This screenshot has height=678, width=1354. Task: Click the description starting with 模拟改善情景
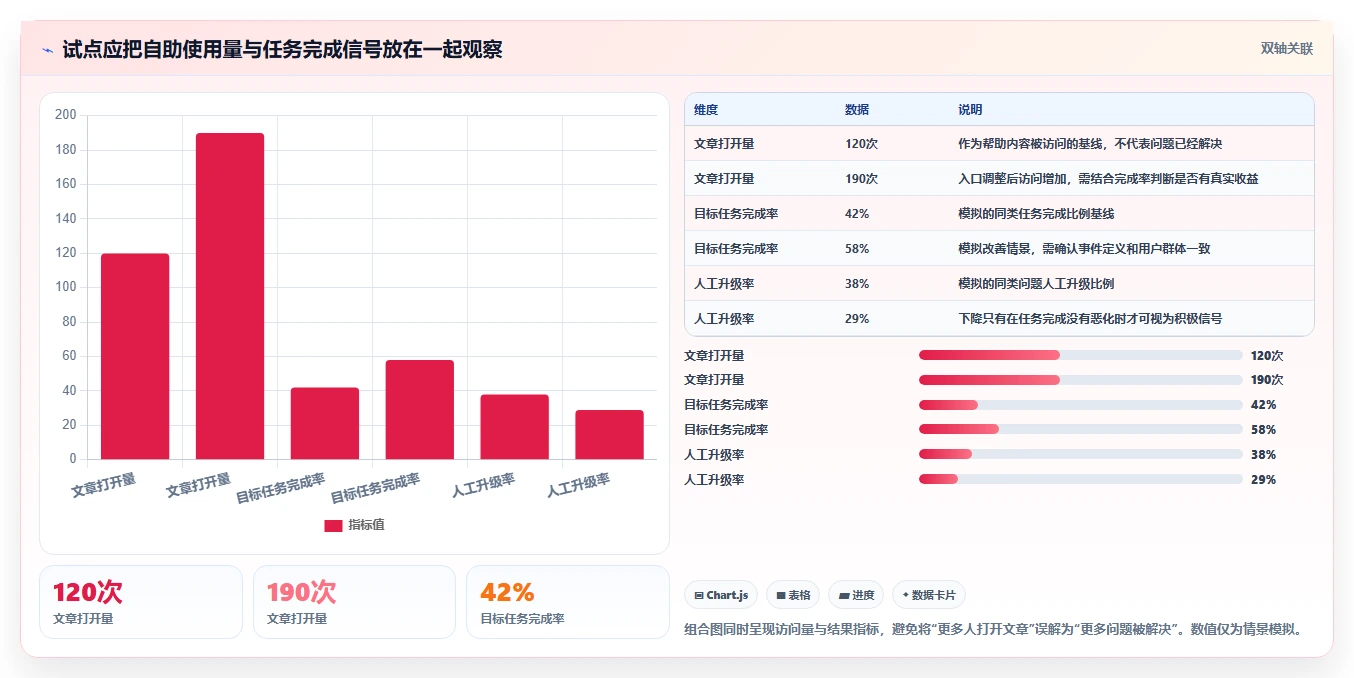[x=1084, y=249]
